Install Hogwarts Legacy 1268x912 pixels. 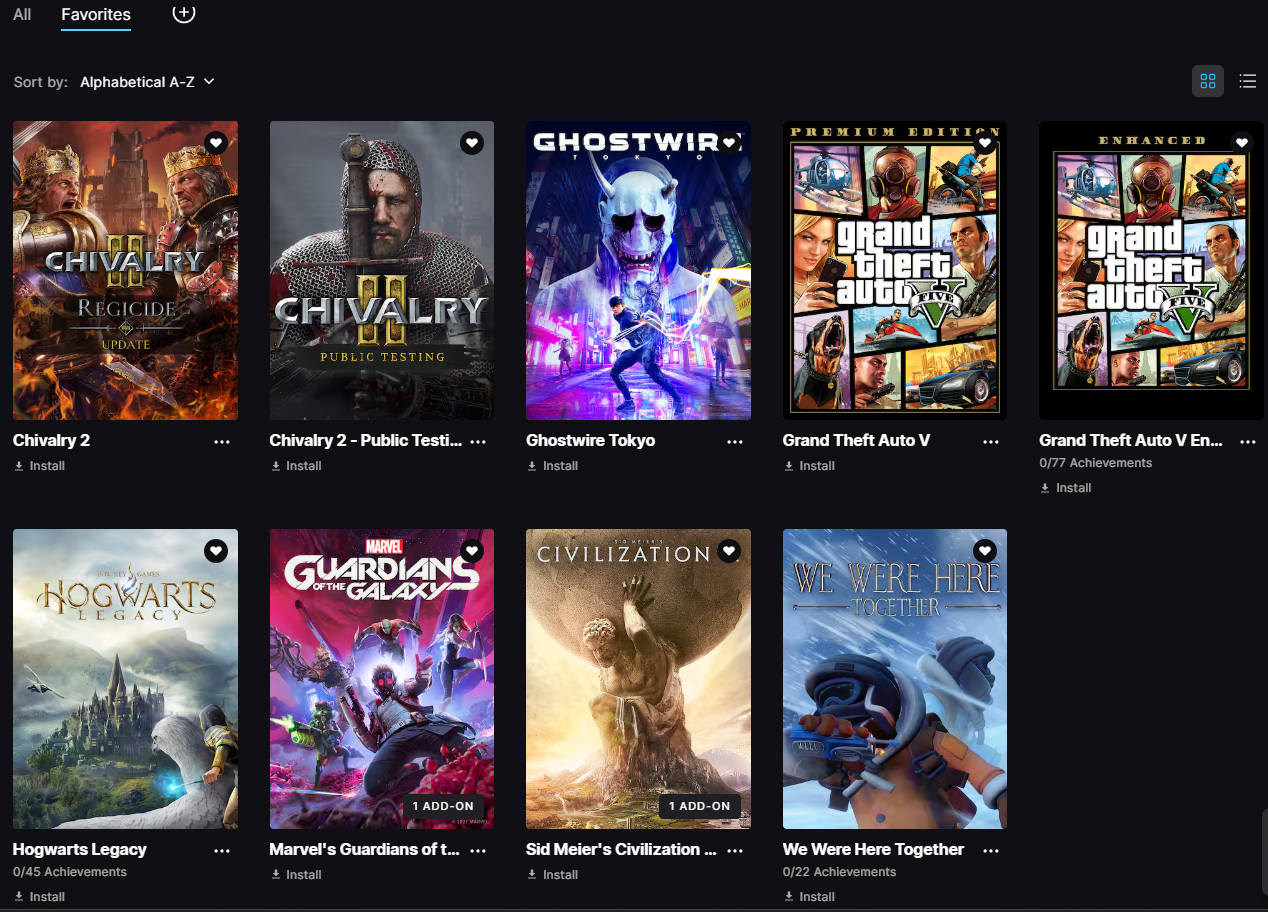pos(40,897)
